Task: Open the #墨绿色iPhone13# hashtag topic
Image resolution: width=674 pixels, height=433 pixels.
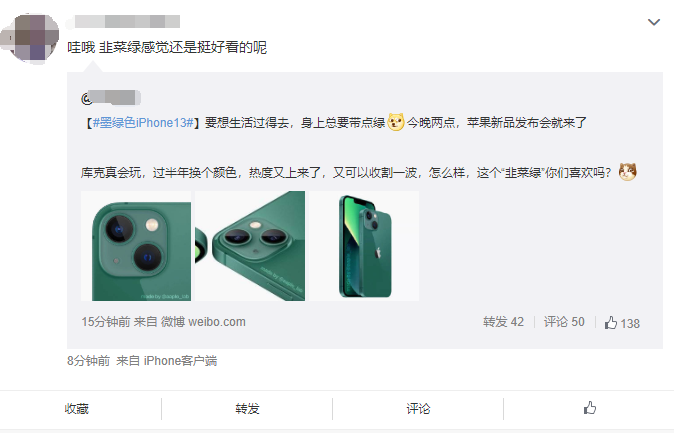Action: [x=143, y=123]
